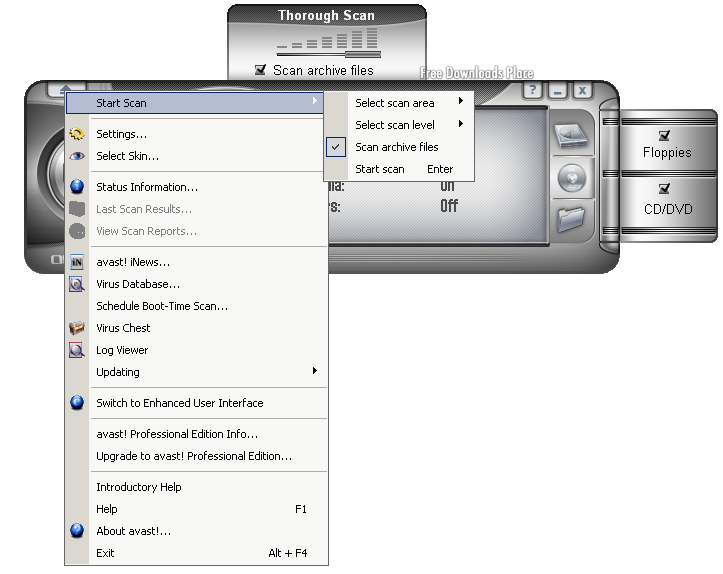723x574 pixels.
Task: Select the folder scan icon
Action: pos(571,219)
